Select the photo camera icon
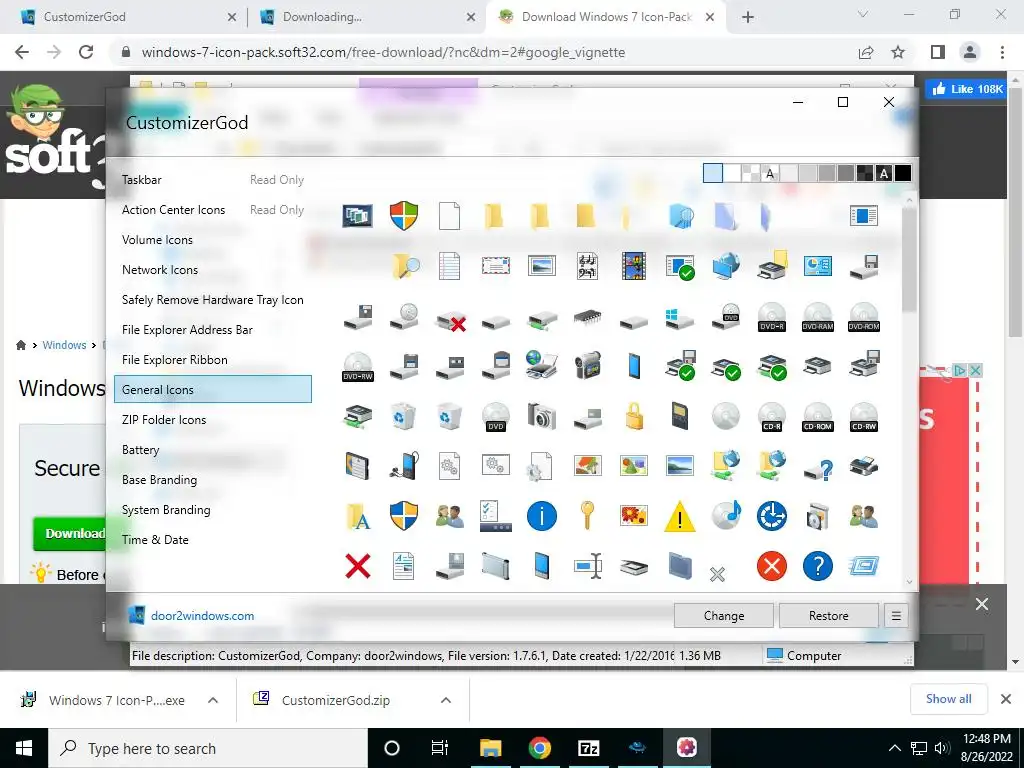 pyautogui.click(x=541, y=416)
